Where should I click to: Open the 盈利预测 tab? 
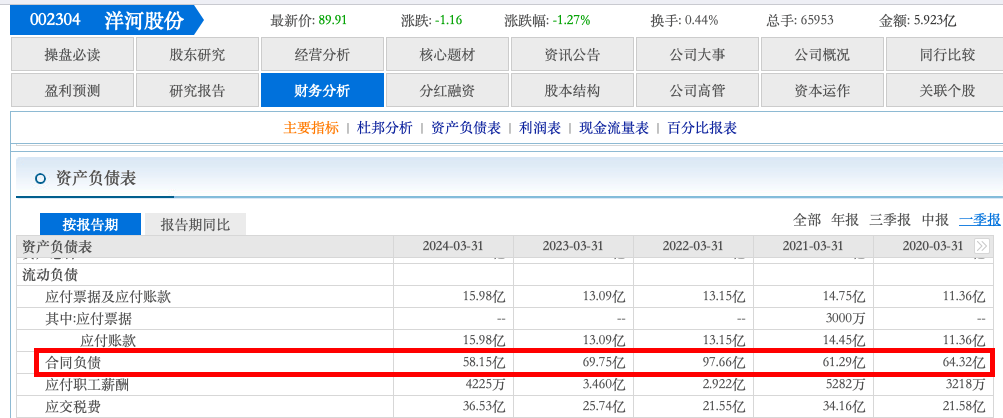click(72, 90)
